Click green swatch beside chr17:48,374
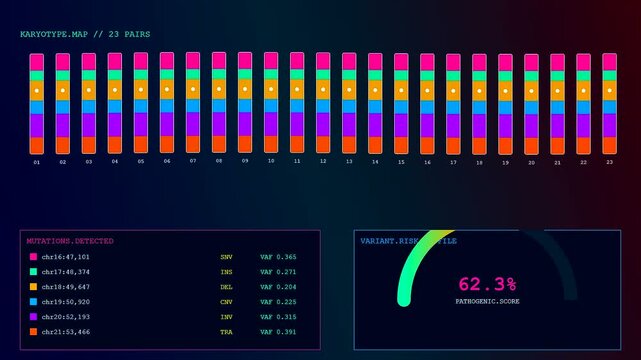Viewport: 641px width, 360px height. point(34,272)
